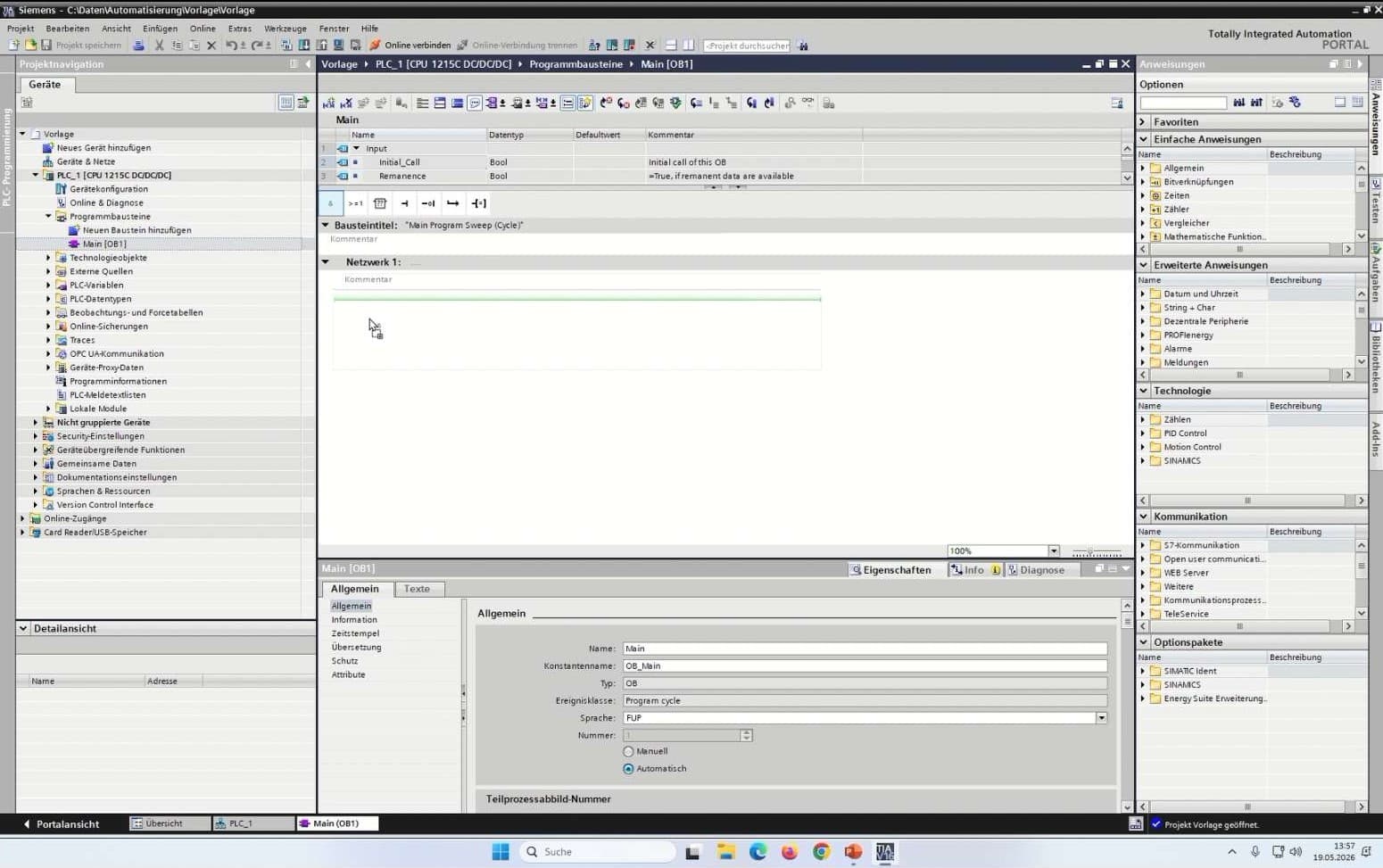Click insert network icon in editor toolbar
This screenshot has height=868, width=1383.
click(329, 103)
